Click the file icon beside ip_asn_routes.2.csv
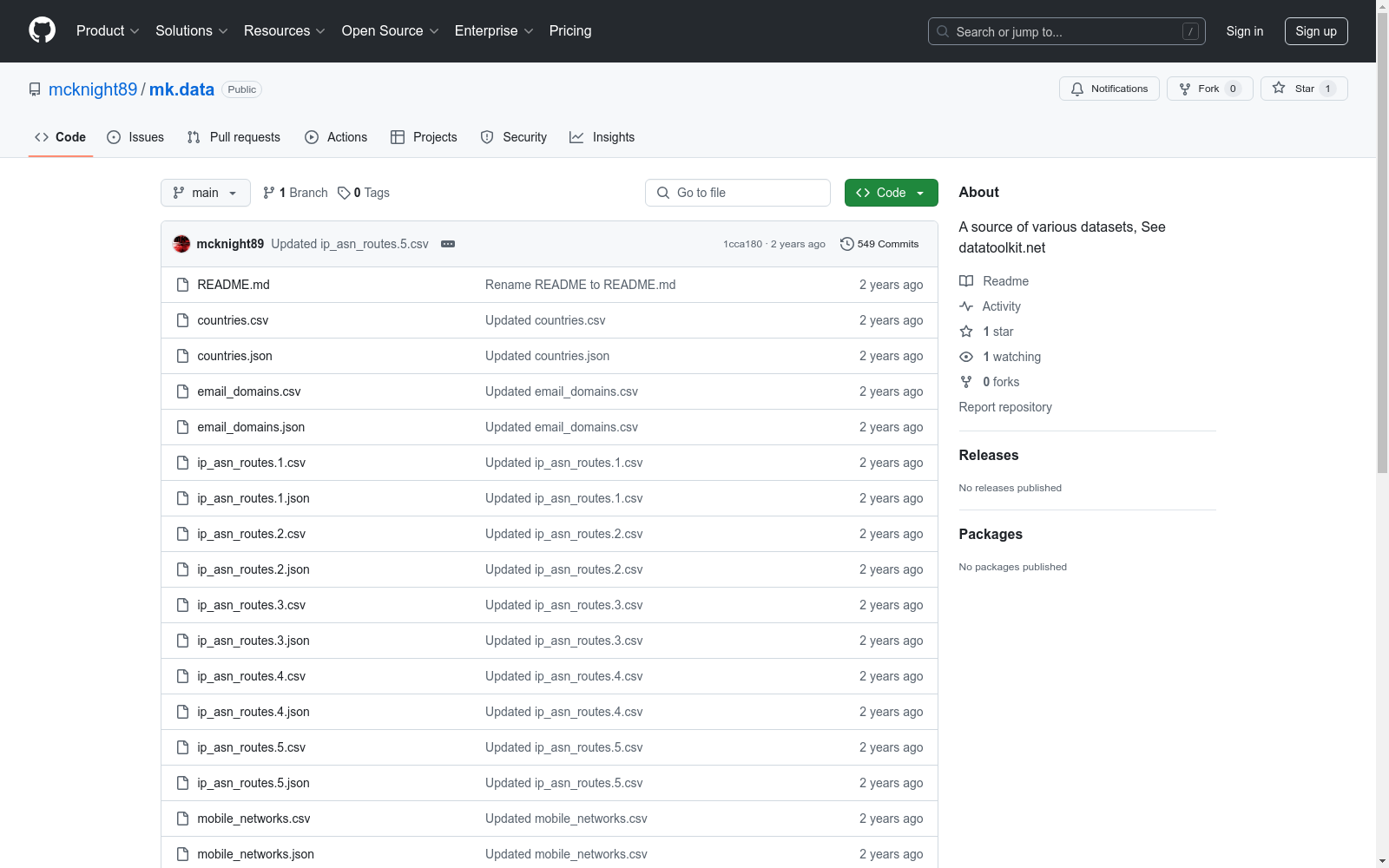 click(x=182, y=534)
